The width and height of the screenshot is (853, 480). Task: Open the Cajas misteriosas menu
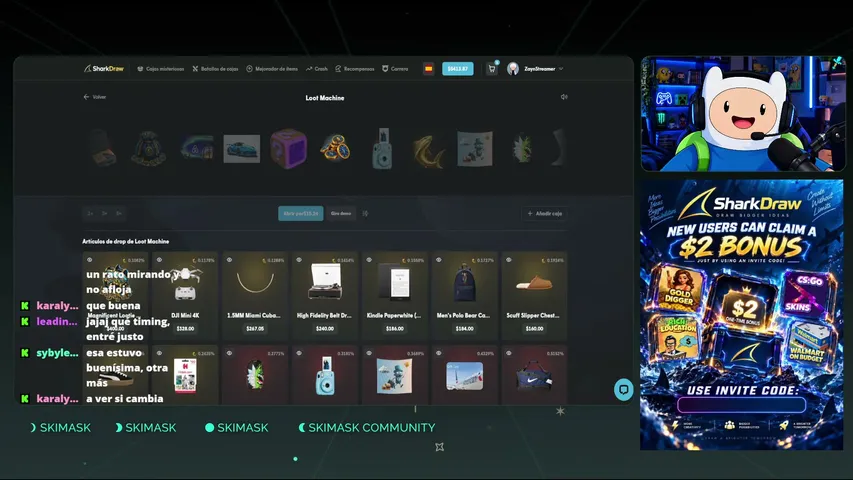click(160, 69)
